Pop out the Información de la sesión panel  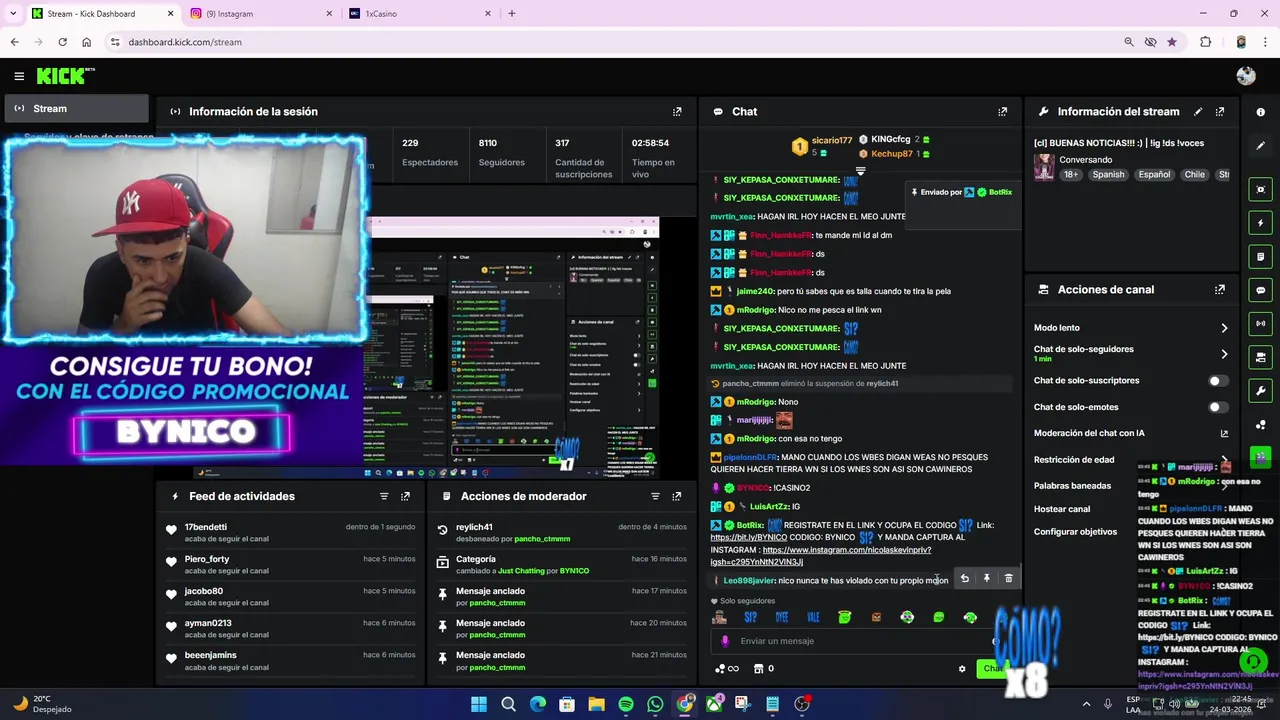(677, 112)
